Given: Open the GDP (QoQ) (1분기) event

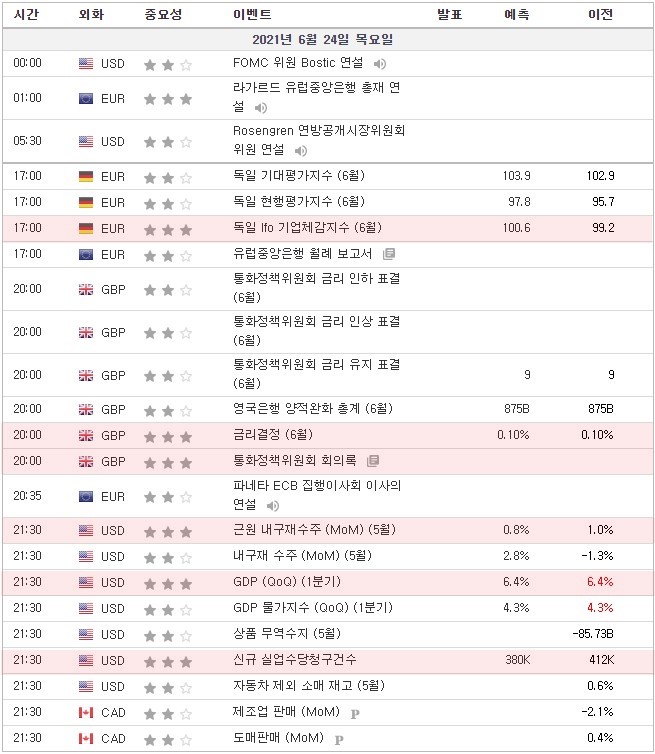Looking at the screenshot, I should pyautogui.click(x=281, y=582).
